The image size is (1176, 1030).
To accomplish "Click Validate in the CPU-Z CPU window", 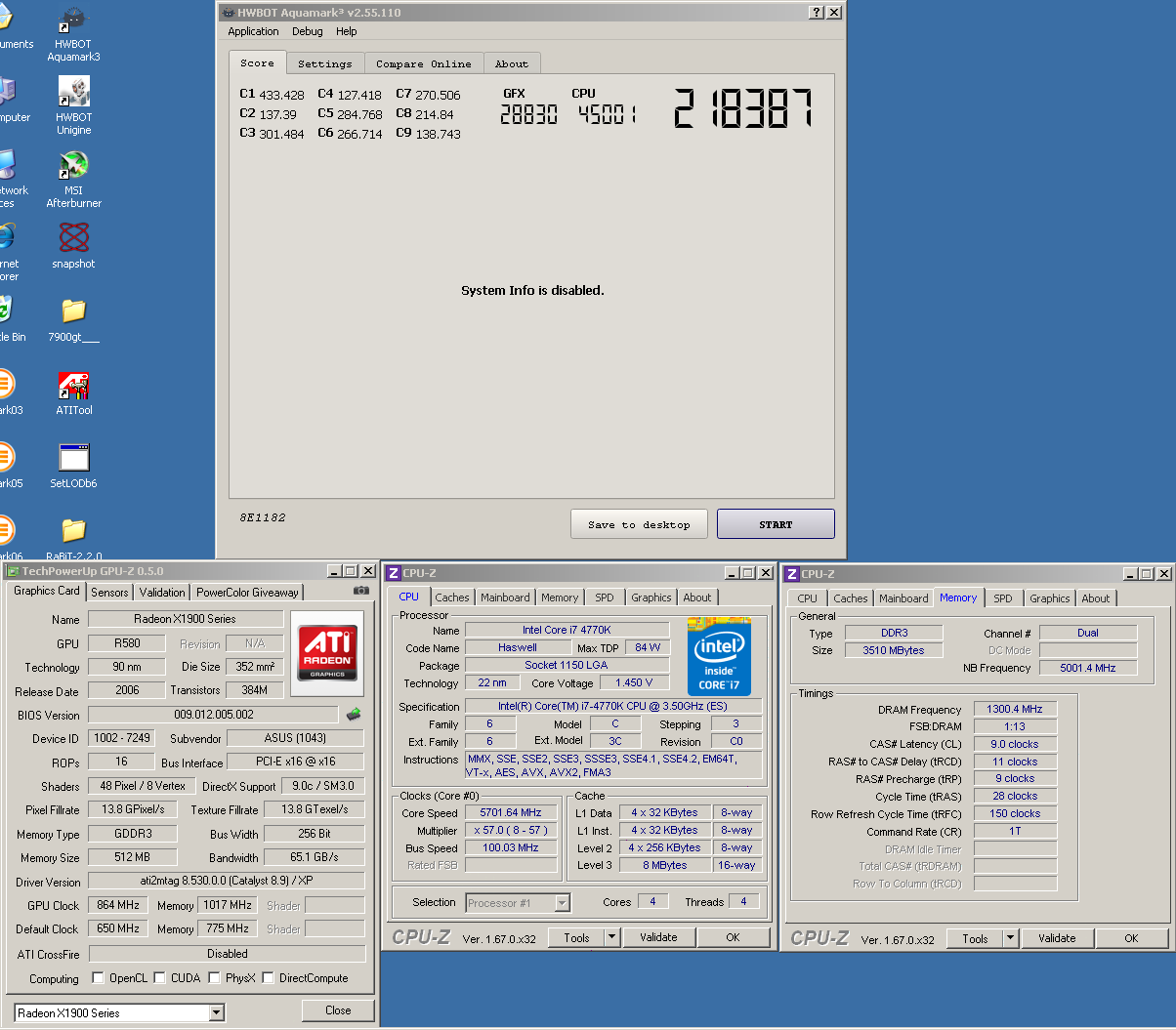I will pos(658,937).
